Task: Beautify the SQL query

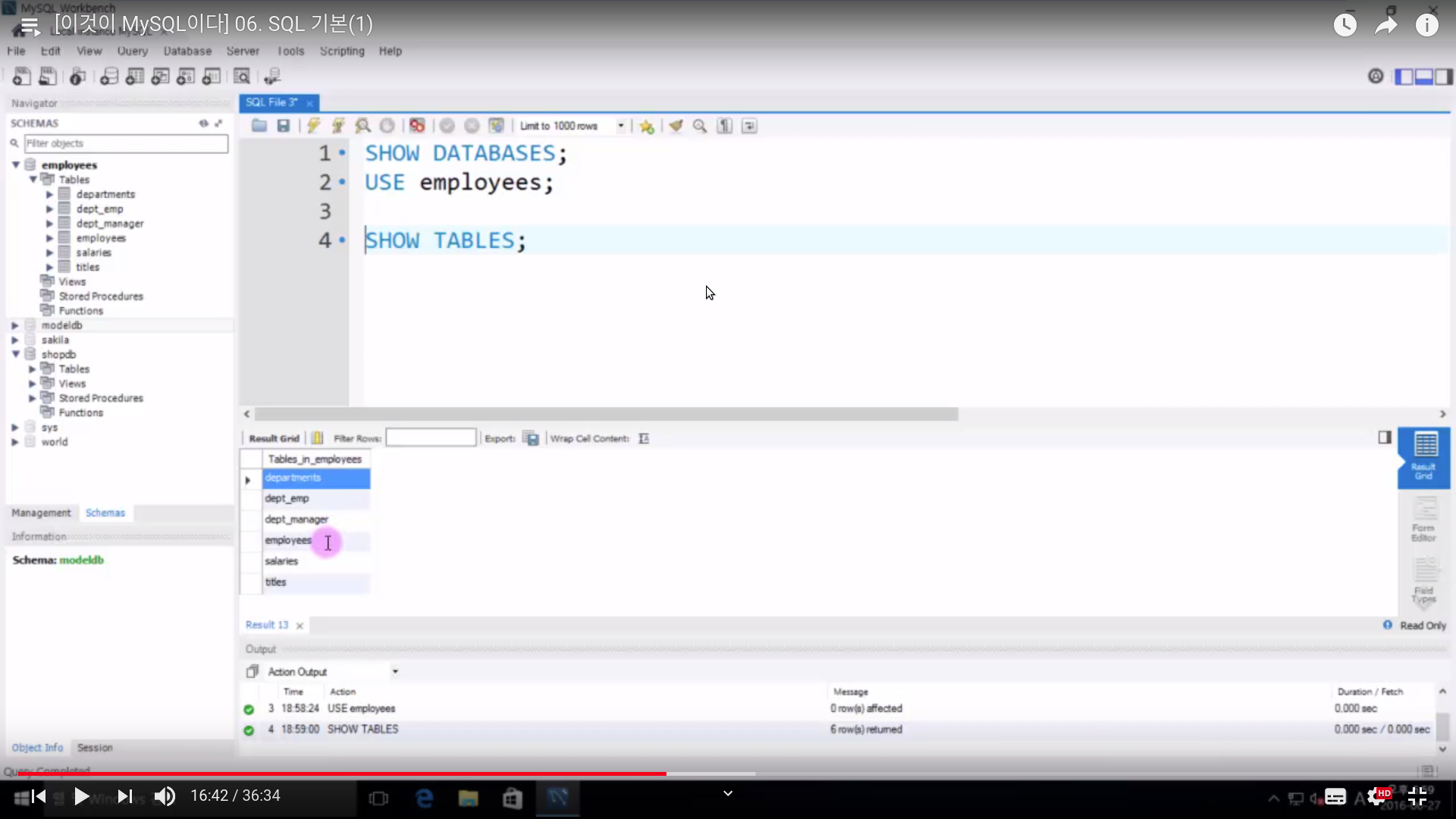Action: coord(676,126)
